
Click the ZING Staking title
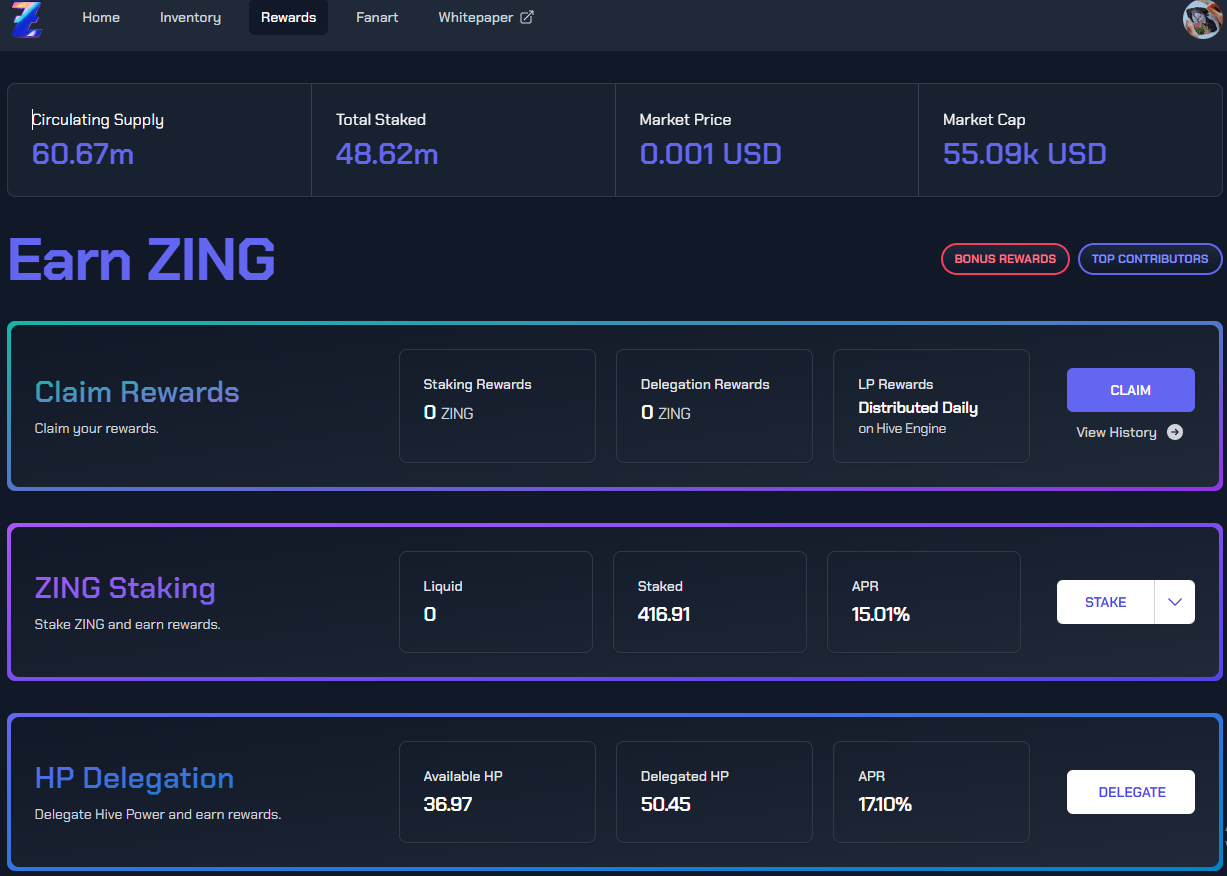(125, 587)
